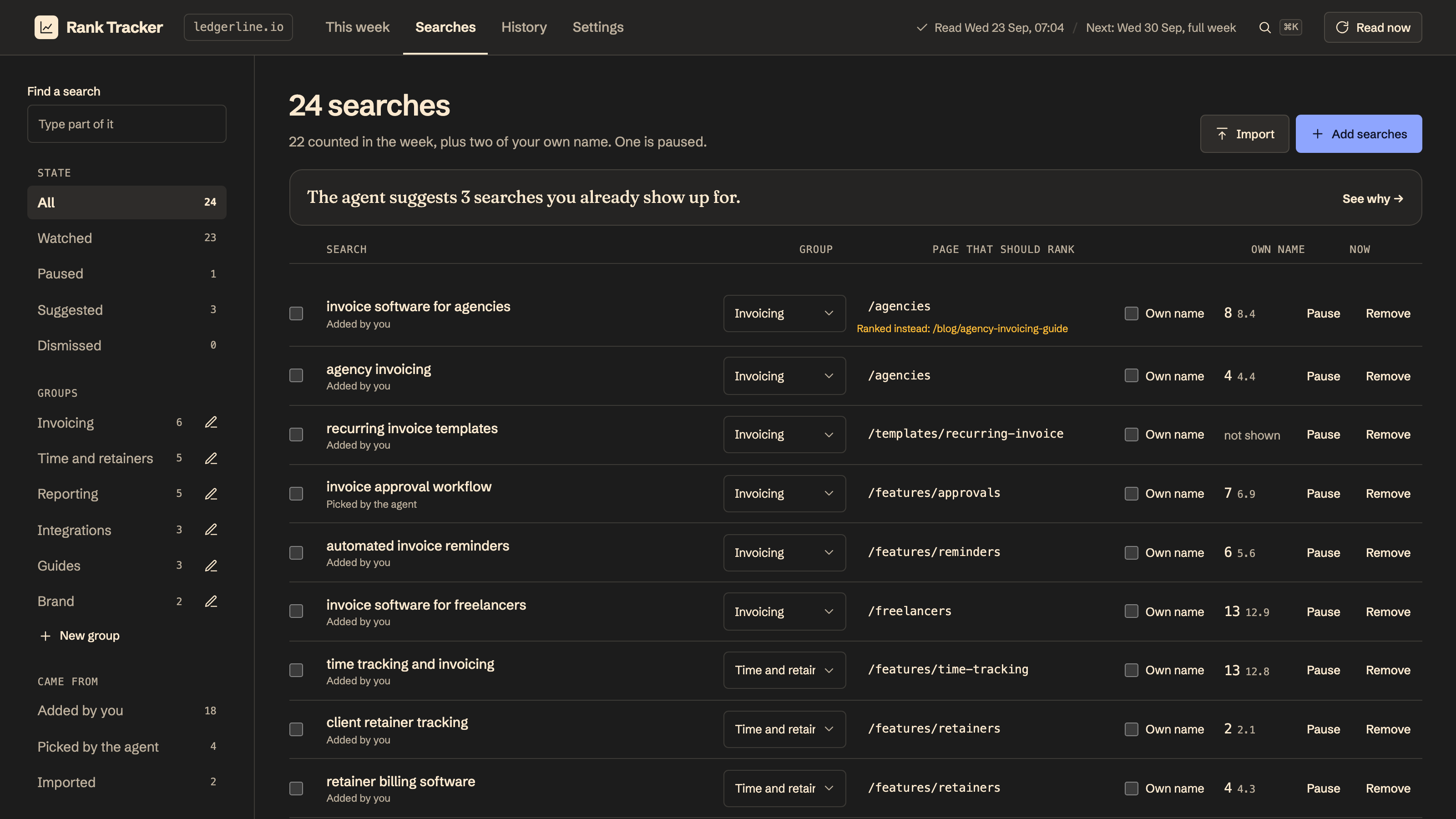
Task: Open group dropdown for agency invoicing
Action: coord(784,376)
